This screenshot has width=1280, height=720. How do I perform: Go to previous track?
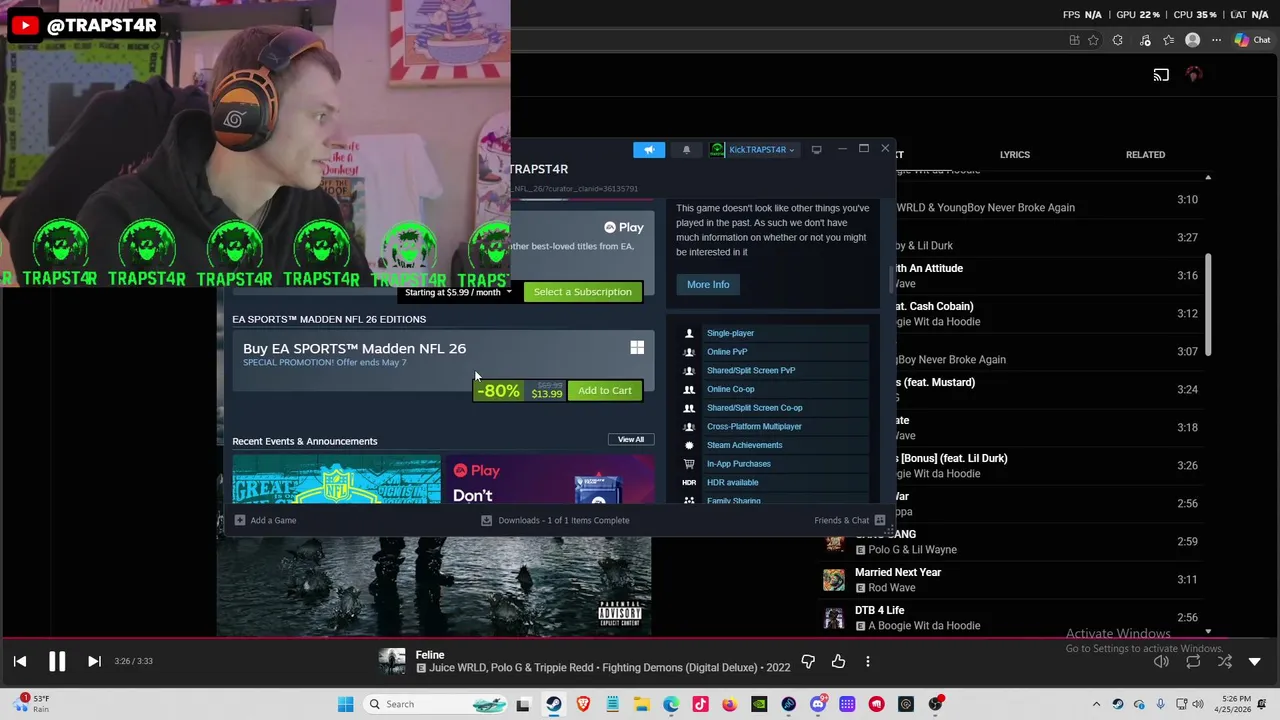[x=20, y=661]
